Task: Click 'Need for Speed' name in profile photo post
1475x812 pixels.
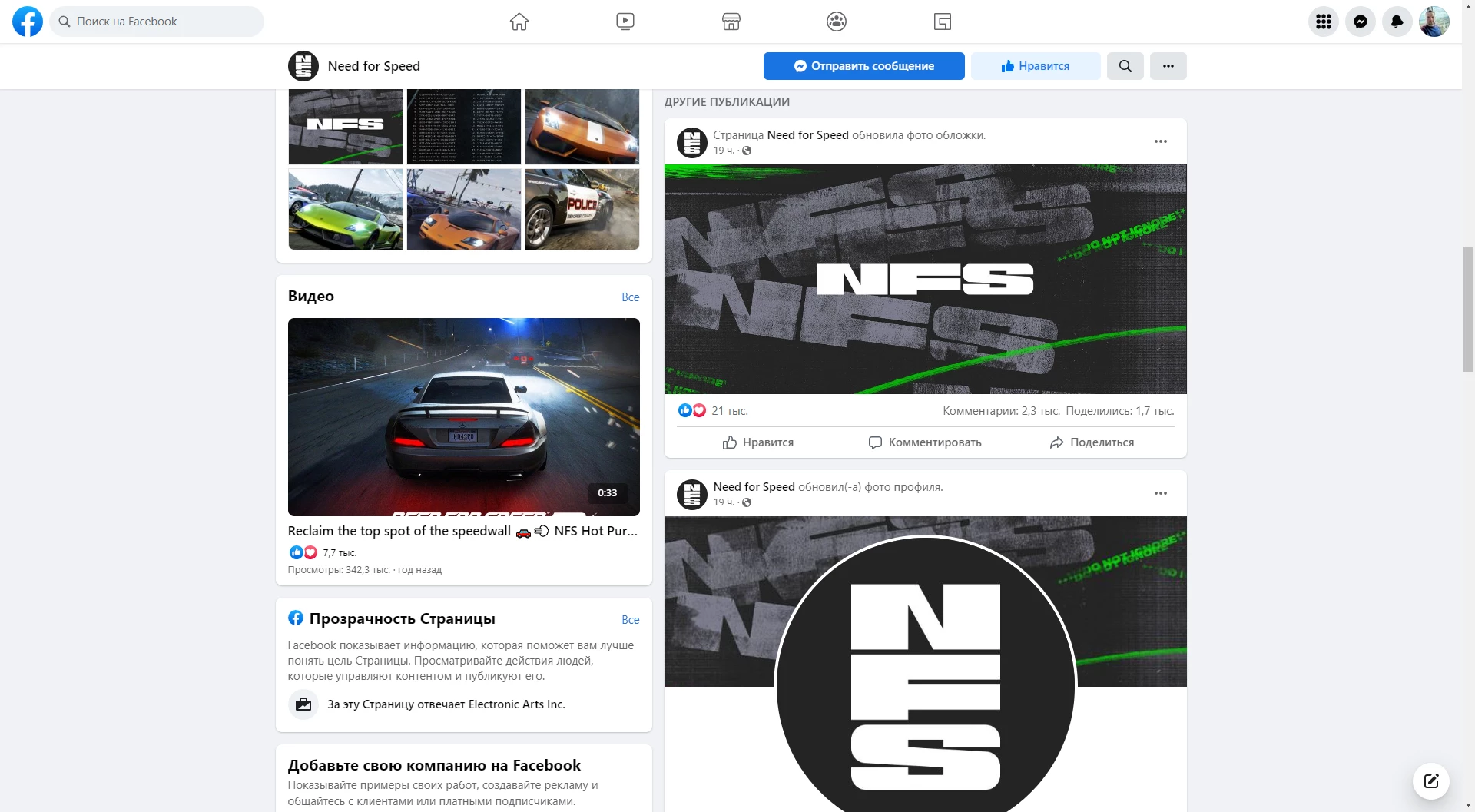Action: tap(754, 487)
